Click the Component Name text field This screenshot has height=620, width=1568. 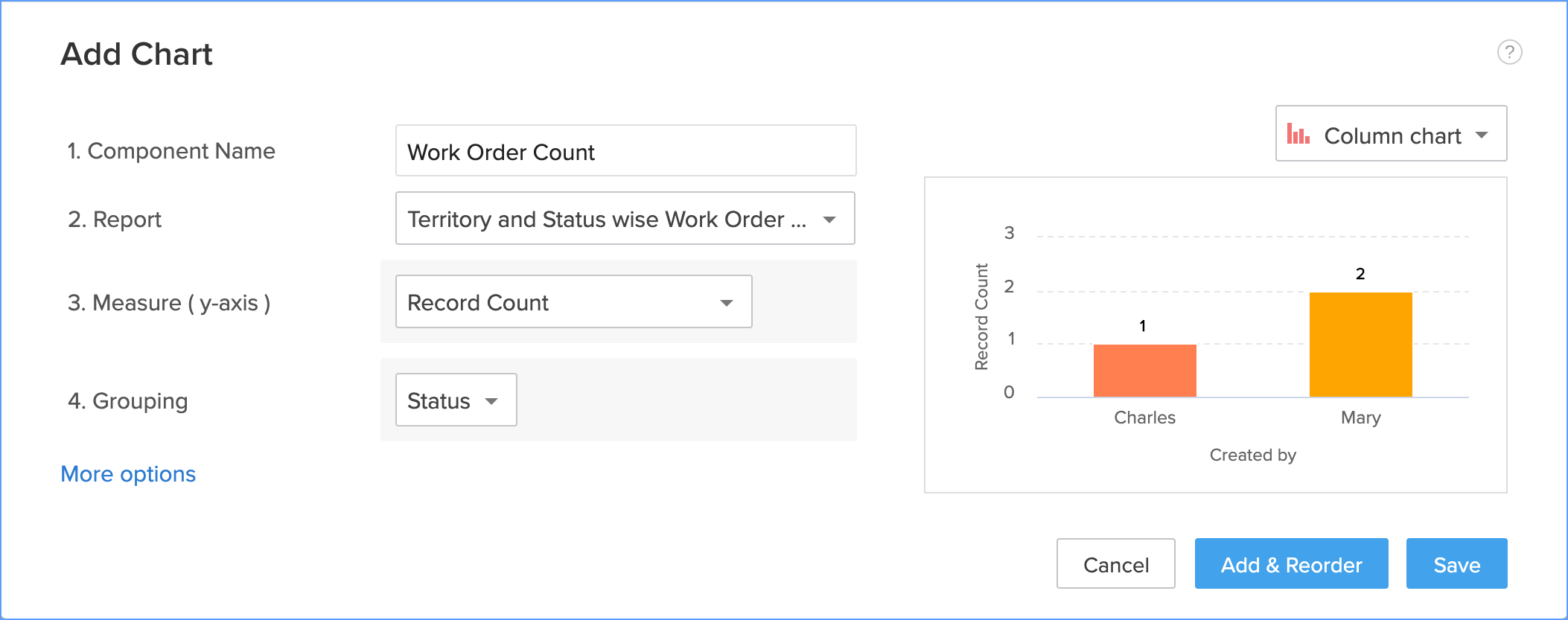[x=625, y=151]
